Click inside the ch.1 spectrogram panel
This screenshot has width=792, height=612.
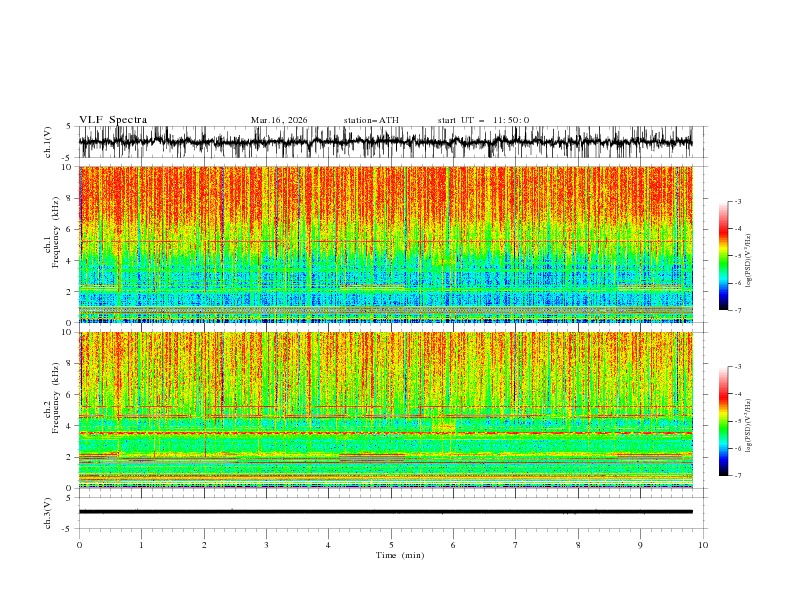coord(385,244)
